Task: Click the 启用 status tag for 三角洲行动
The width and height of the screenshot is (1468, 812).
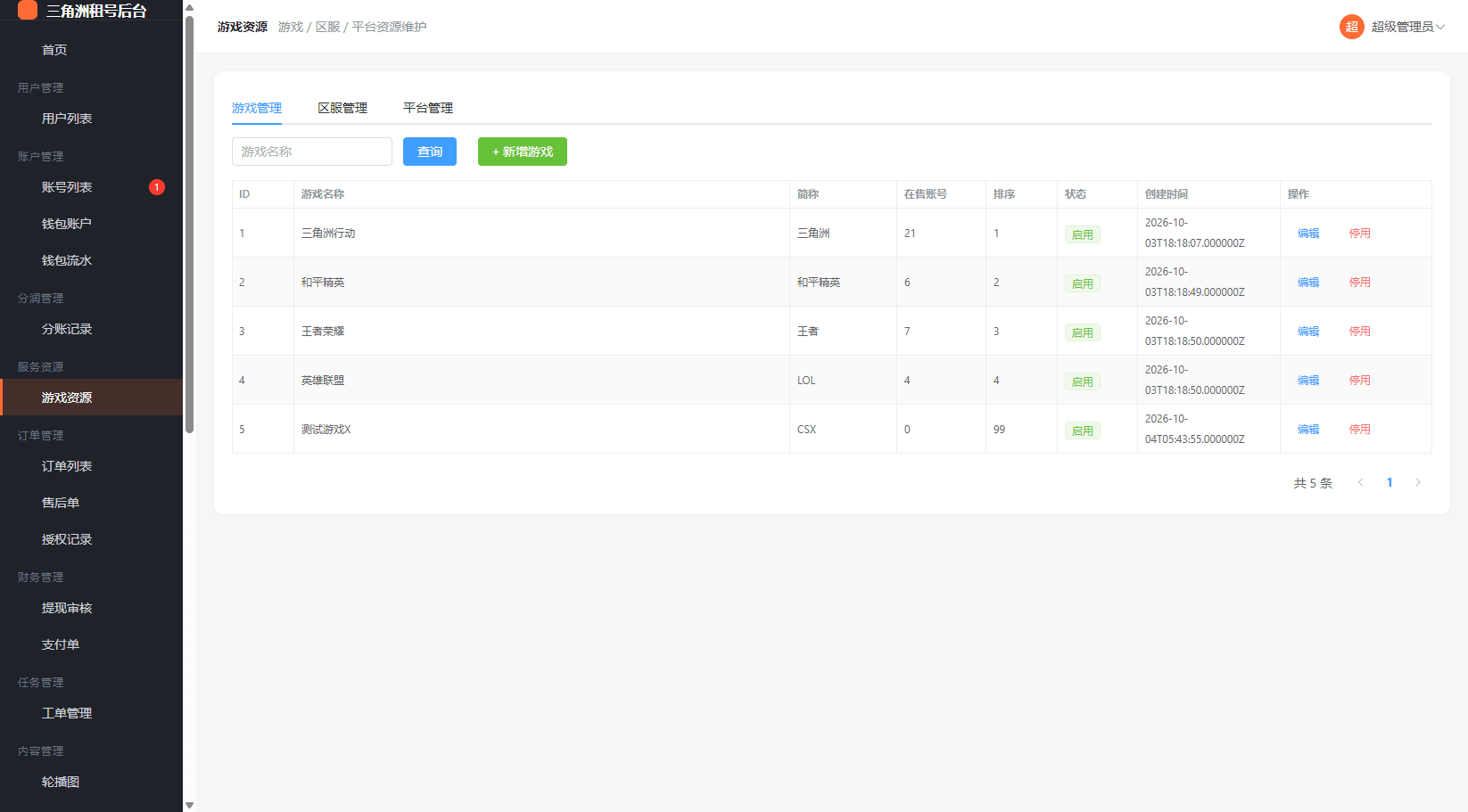Action: pyautogui.click(x=1083, y=234)
